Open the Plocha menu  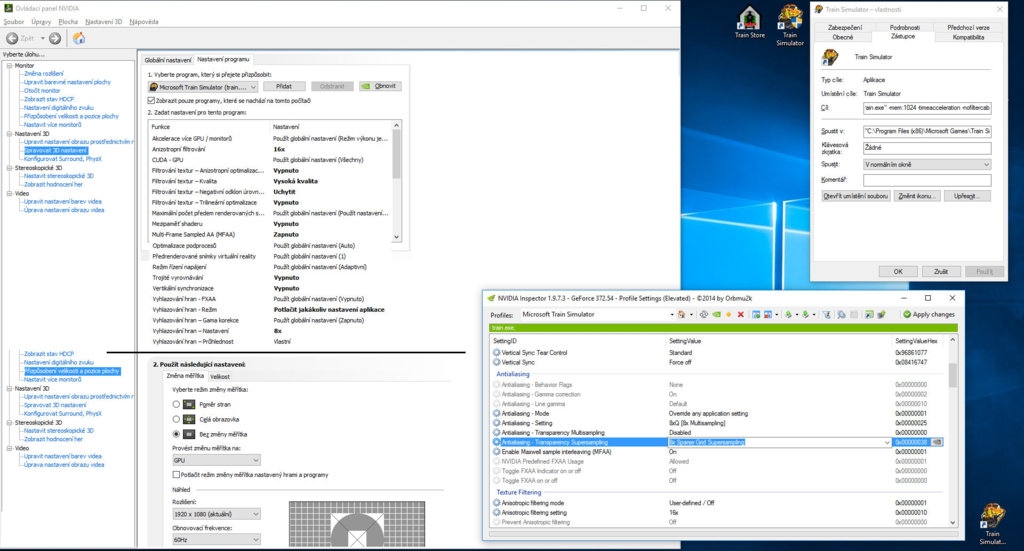68,22
